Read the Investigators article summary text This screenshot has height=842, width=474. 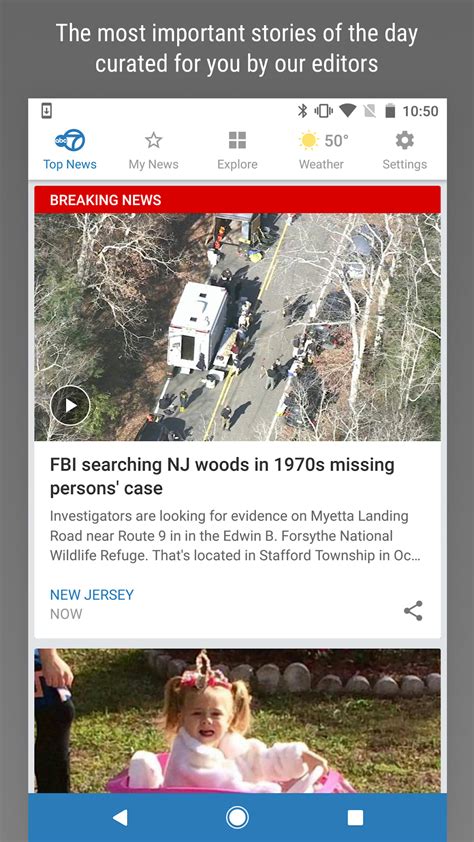pyautogui.click(x=235, y=536)
